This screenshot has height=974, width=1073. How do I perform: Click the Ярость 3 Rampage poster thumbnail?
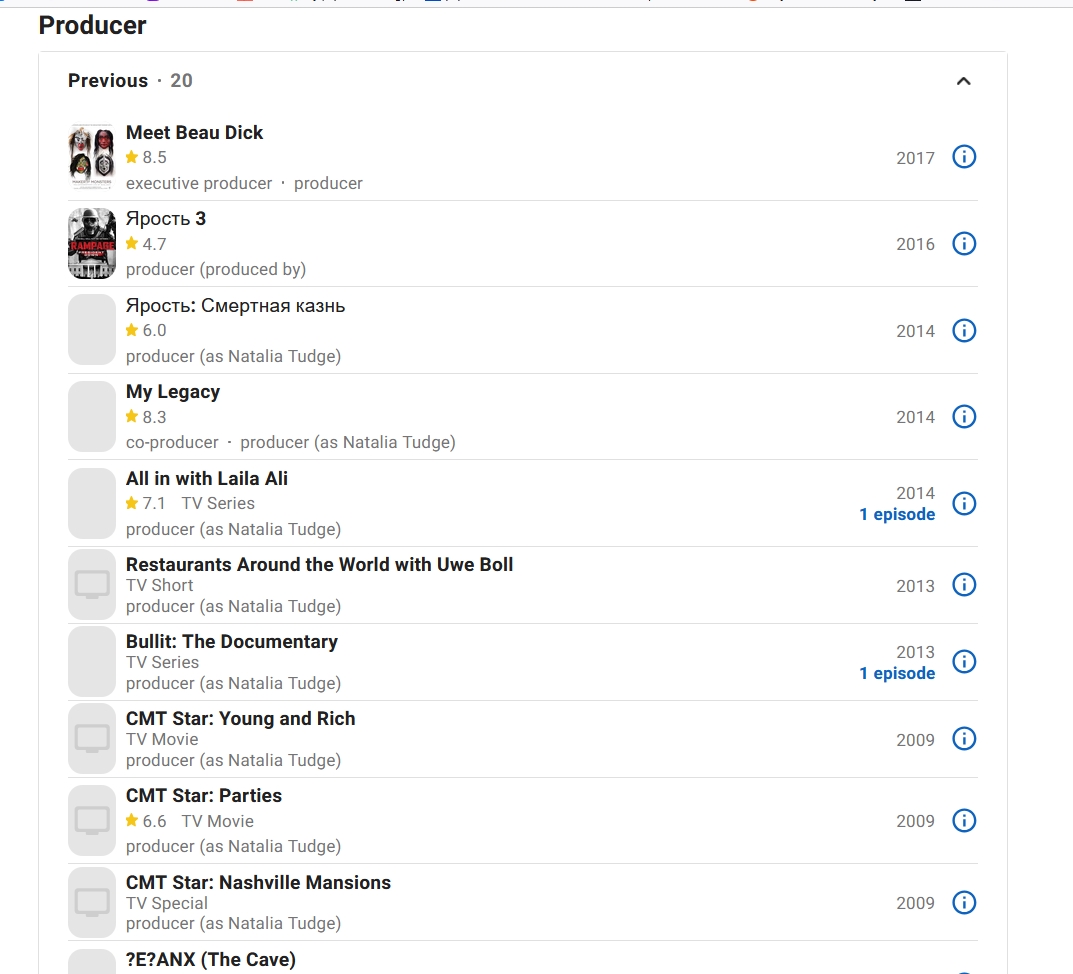click(x=92, y=244)
